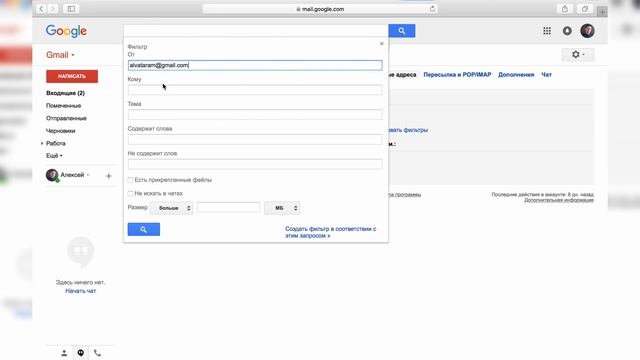The image size is (640, 360).
Task: Click the Содержит слова field
Action: (x=255, y=140)
